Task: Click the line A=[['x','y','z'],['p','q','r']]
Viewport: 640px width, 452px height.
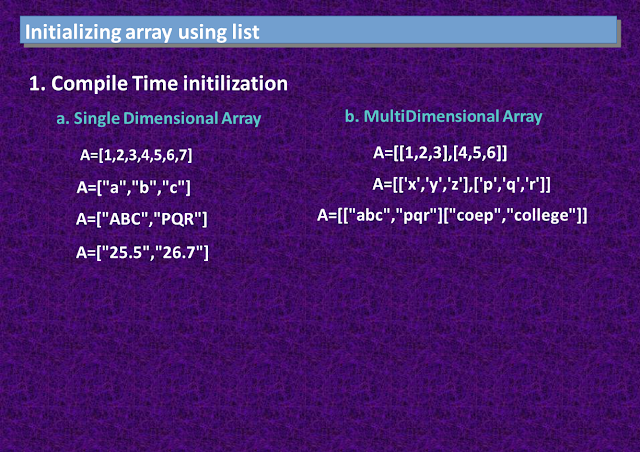Action: click(x=461, y=185)
